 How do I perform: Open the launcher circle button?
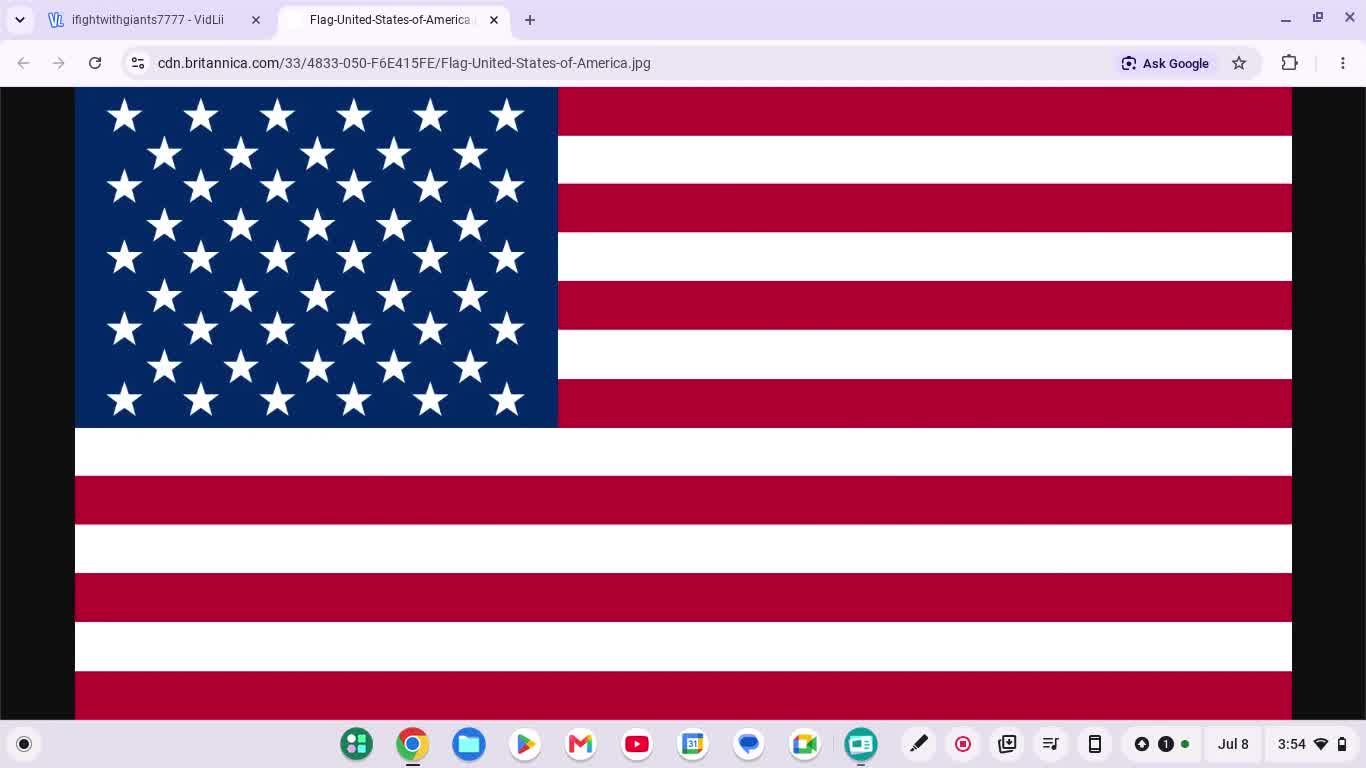24,744
